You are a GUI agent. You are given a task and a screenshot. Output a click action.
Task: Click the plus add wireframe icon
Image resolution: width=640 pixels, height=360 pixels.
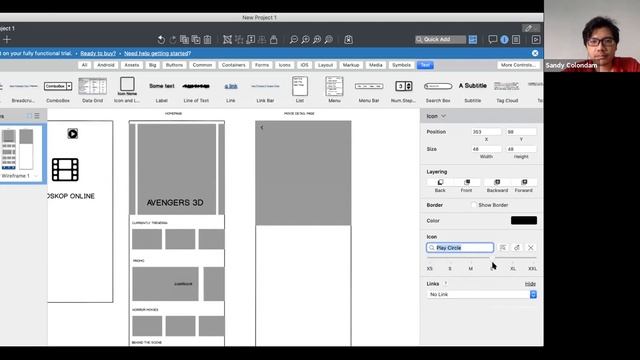pyautogui.click(x=7, y=40)
